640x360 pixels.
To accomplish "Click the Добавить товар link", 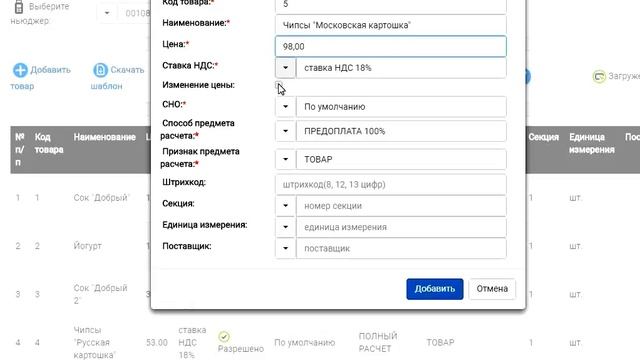I will [x=41, y=78].
